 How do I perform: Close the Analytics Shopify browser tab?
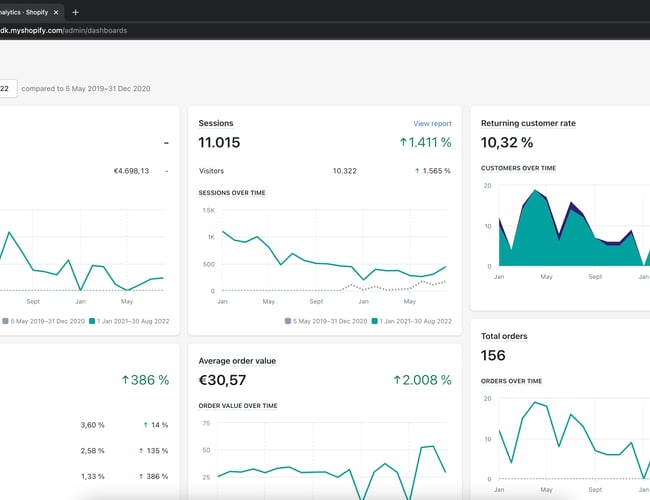pos(59,12)
